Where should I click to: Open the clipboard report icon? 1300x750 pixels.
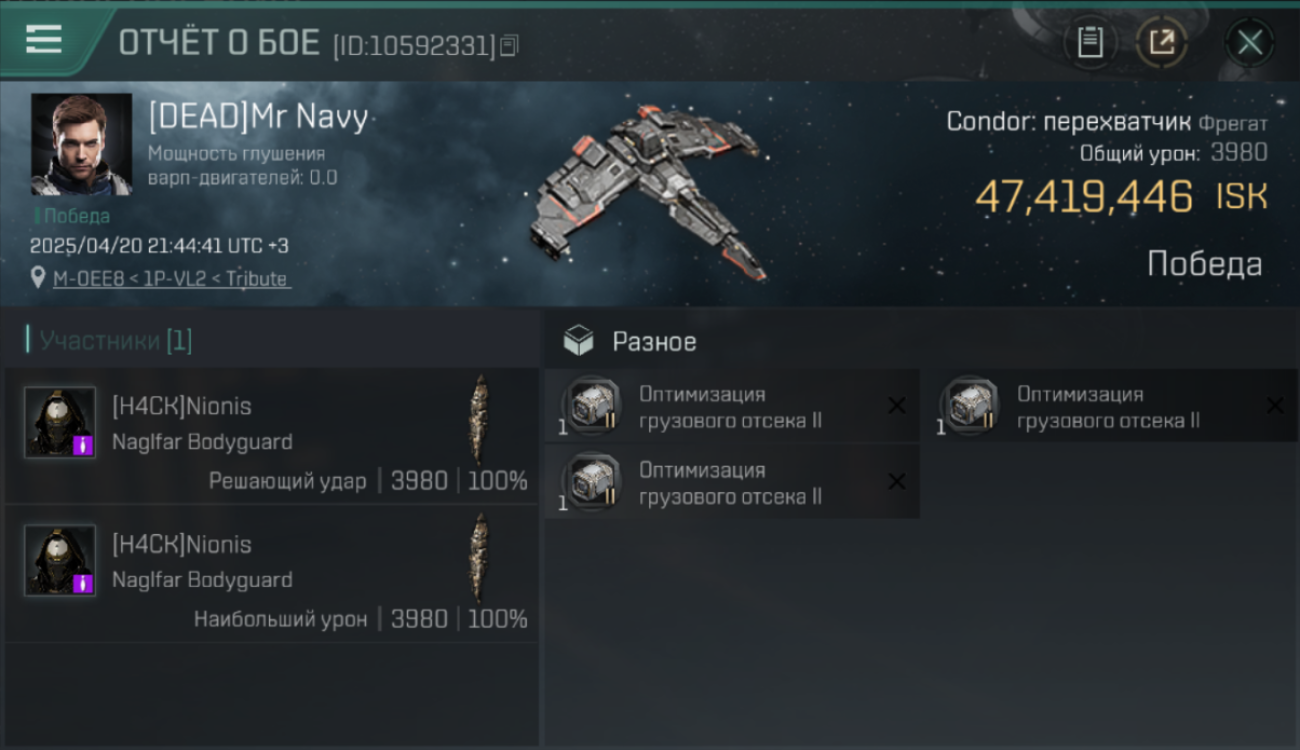pyautogui.click(x=1090, y=43)
